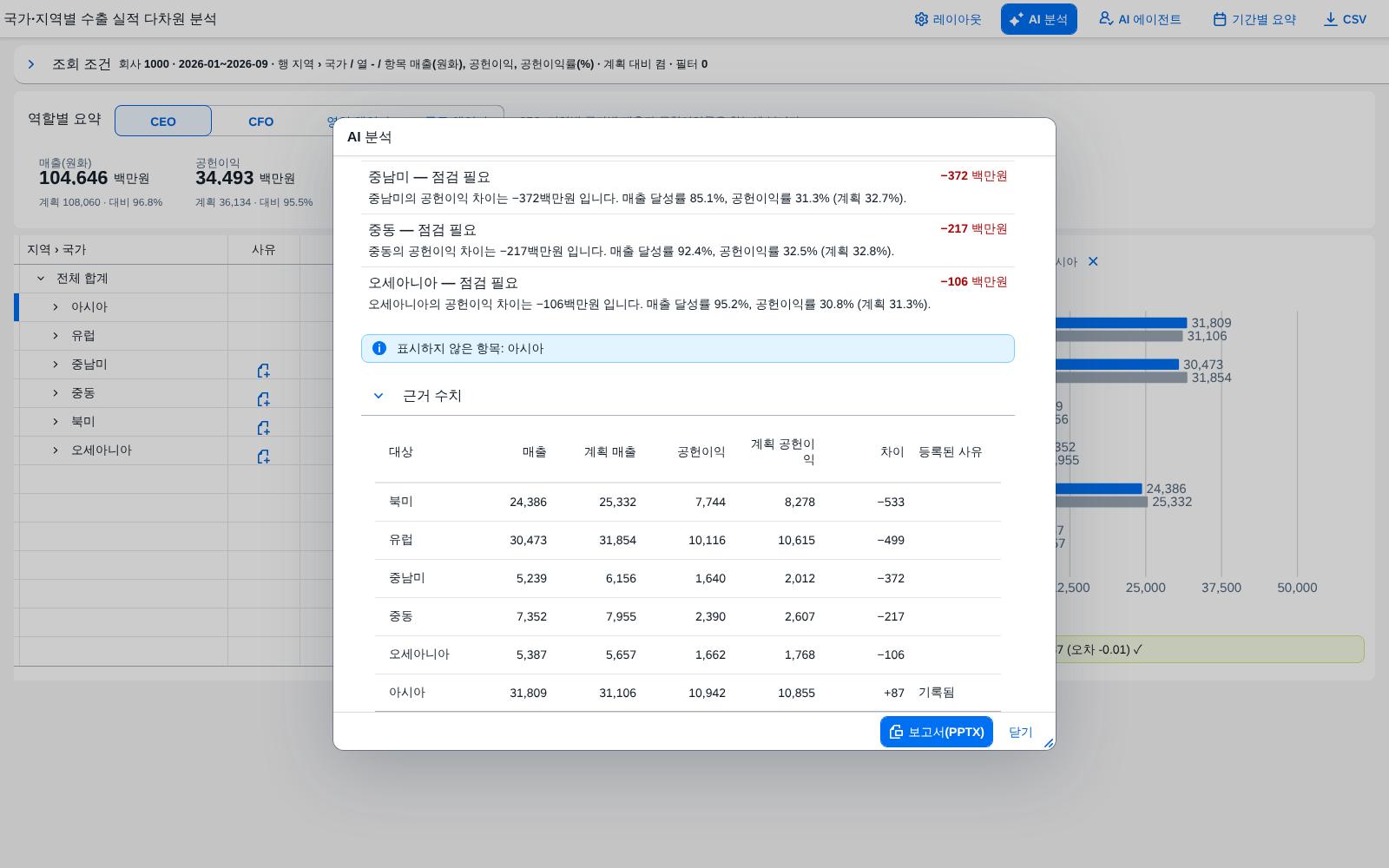Click the 사유 column header
1389x868 pixels.
[x=264, y=249]
